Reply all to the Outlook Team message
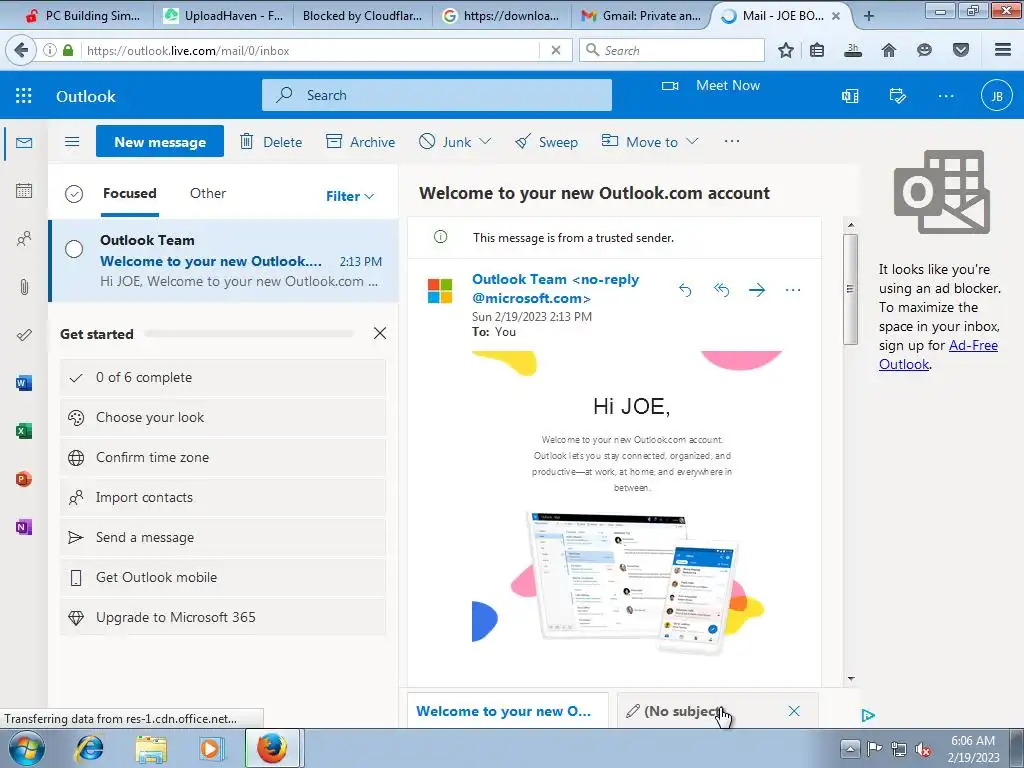Image resolution: width=1024 pixels, height=768 pixels. (x=721, y=290)
